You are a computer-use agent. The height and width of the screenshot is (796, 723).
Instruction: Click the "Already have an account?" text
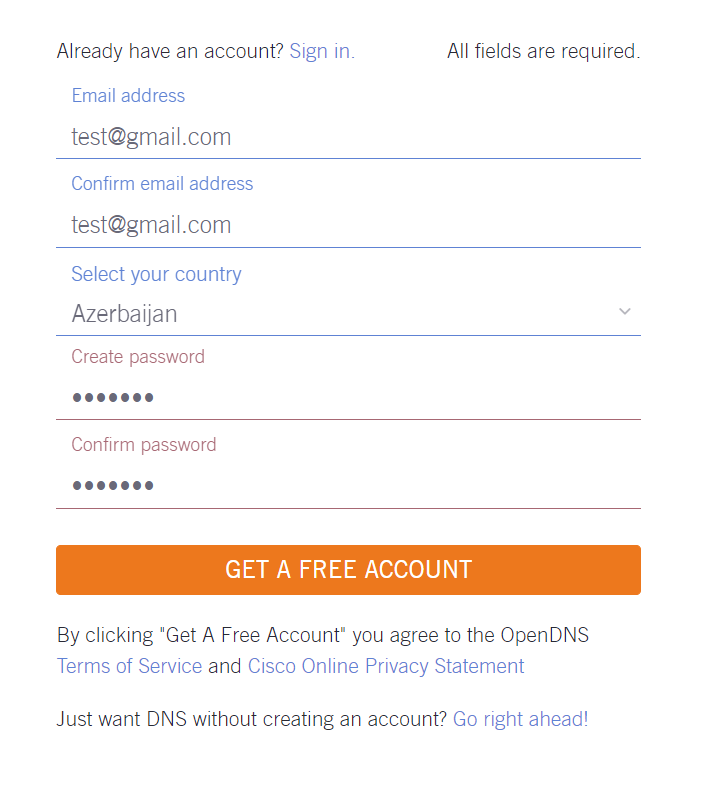(x=170, y=51)
